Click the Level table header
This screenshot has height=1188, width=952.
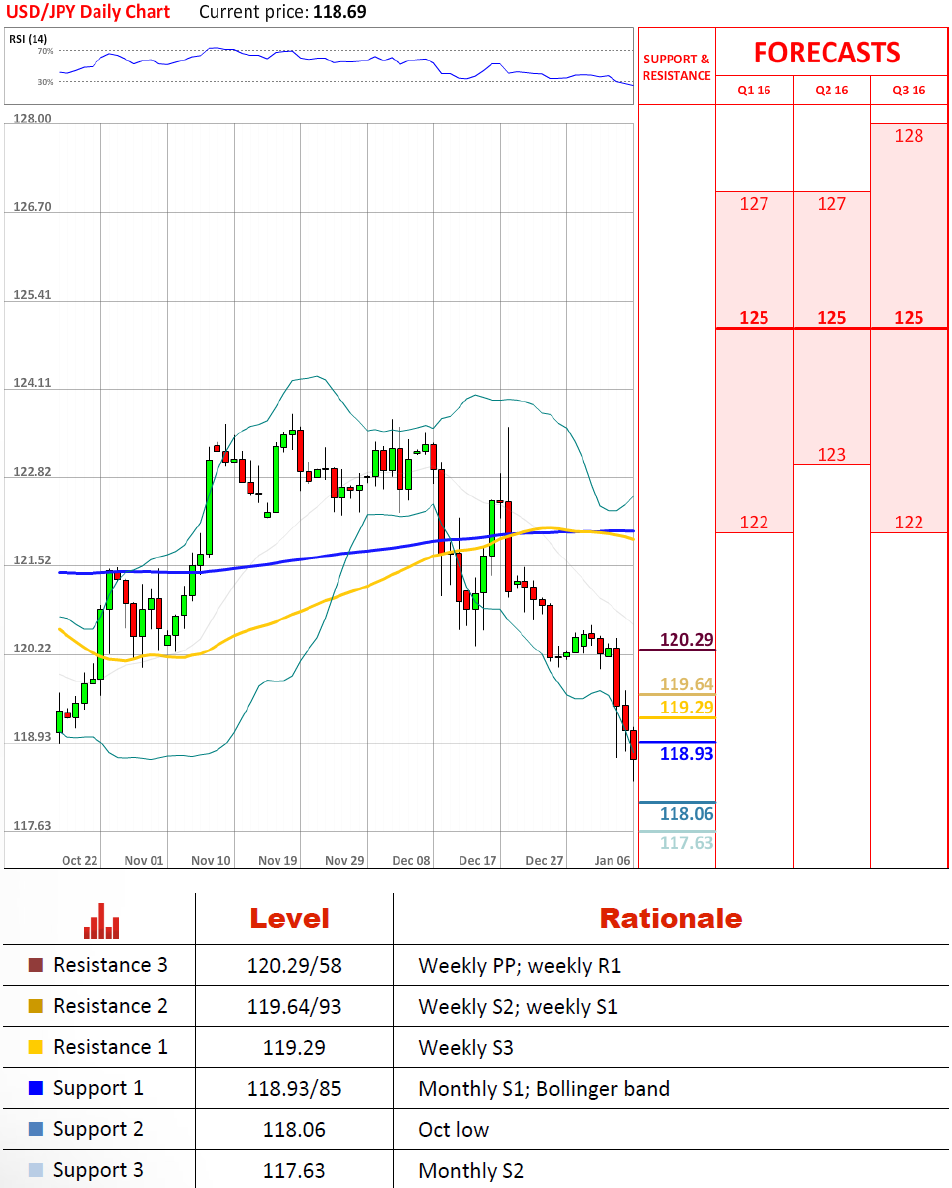click(x=289, y=918)
